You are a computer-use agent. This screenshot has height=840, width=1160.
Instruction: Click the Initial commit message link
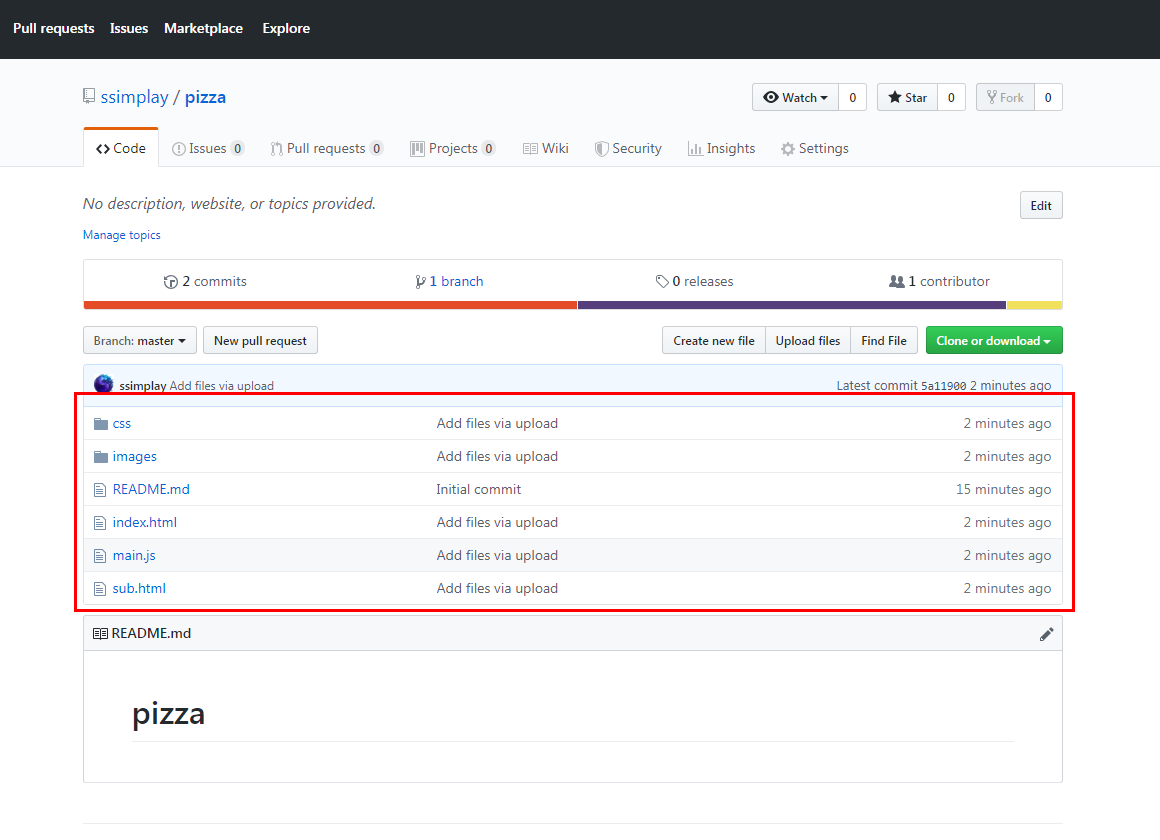479,489
